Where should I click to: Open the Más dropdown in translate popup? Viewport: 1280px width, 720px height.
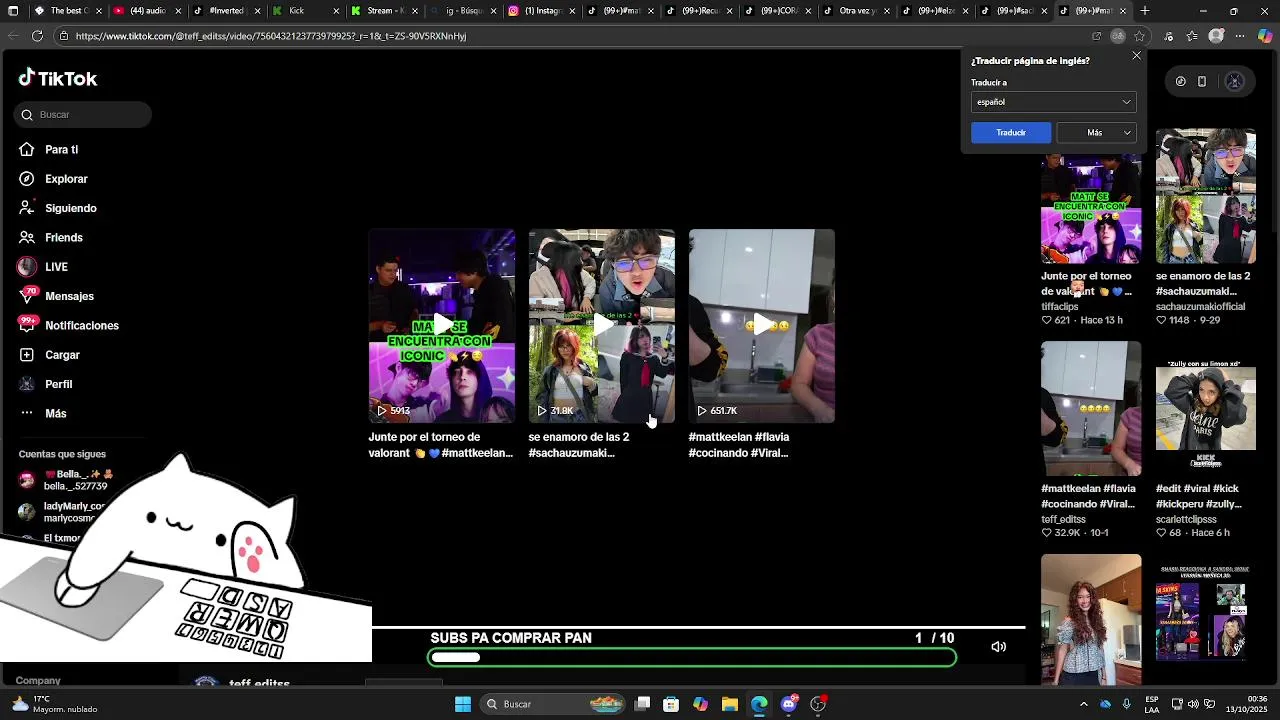[x=1097, y=133]
